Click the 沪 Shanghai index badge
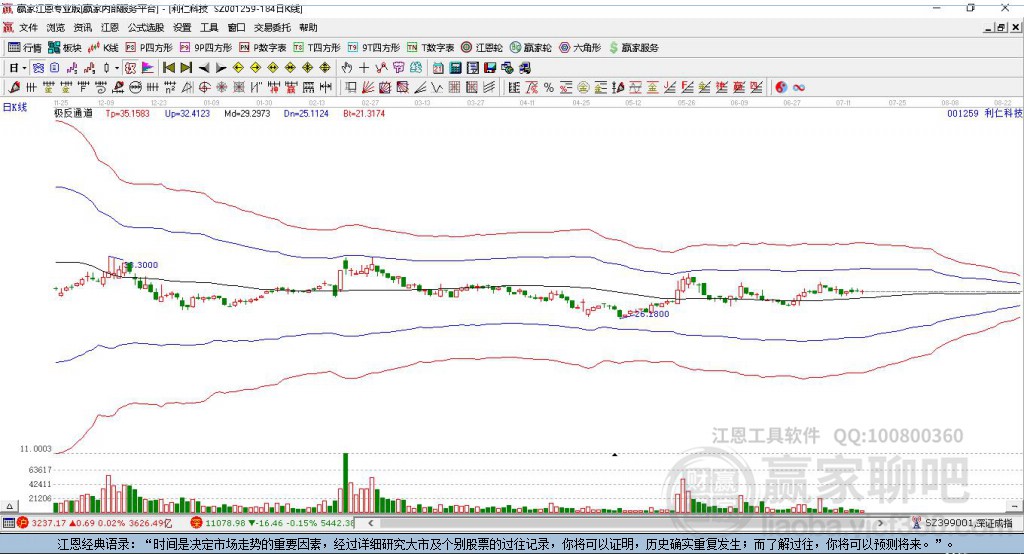The width and height of the screenshot is (1024, 554). click(23, 523)
